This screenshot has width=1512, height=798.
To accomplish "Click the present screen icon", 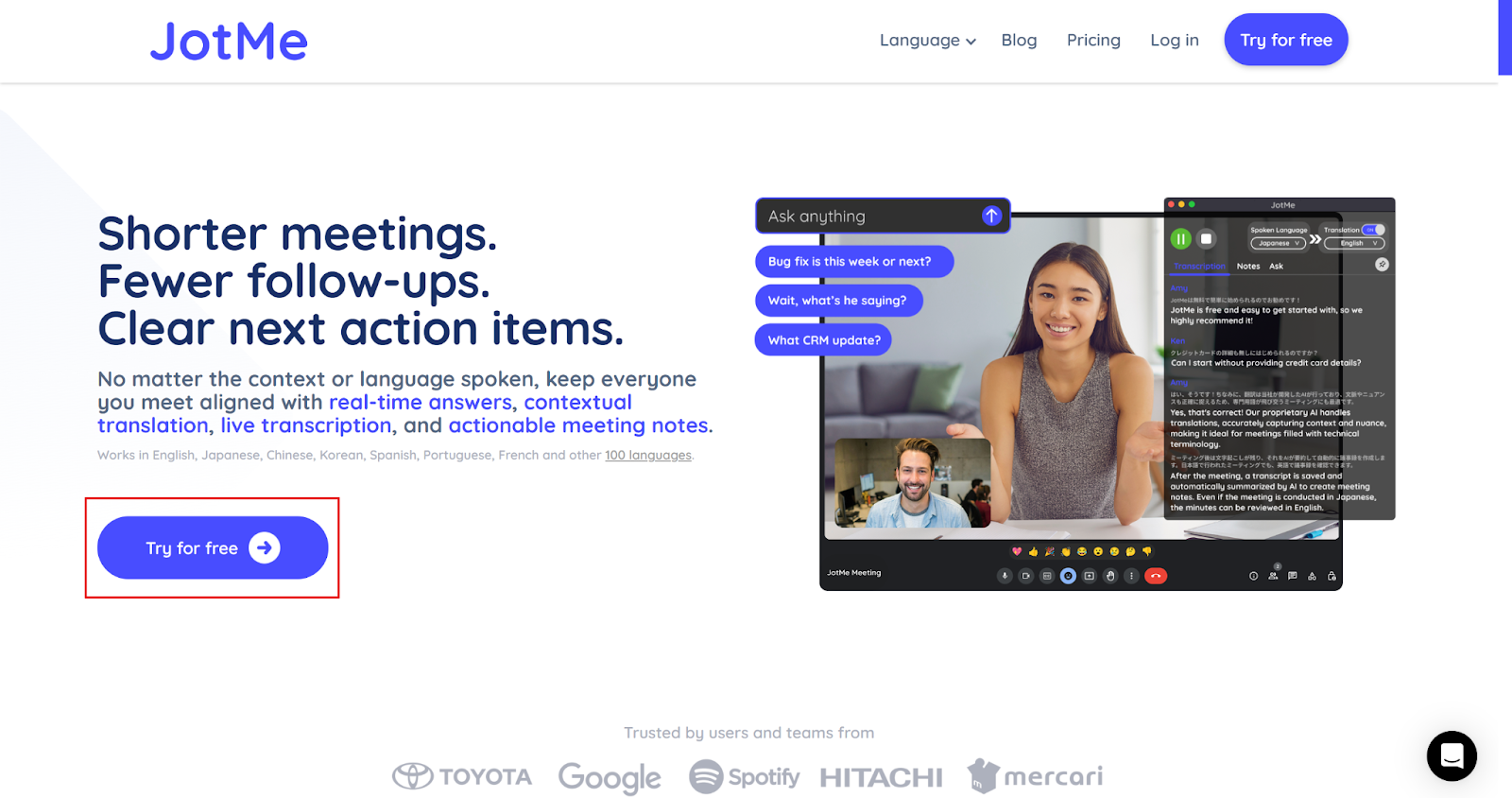I will point(1089,576).
